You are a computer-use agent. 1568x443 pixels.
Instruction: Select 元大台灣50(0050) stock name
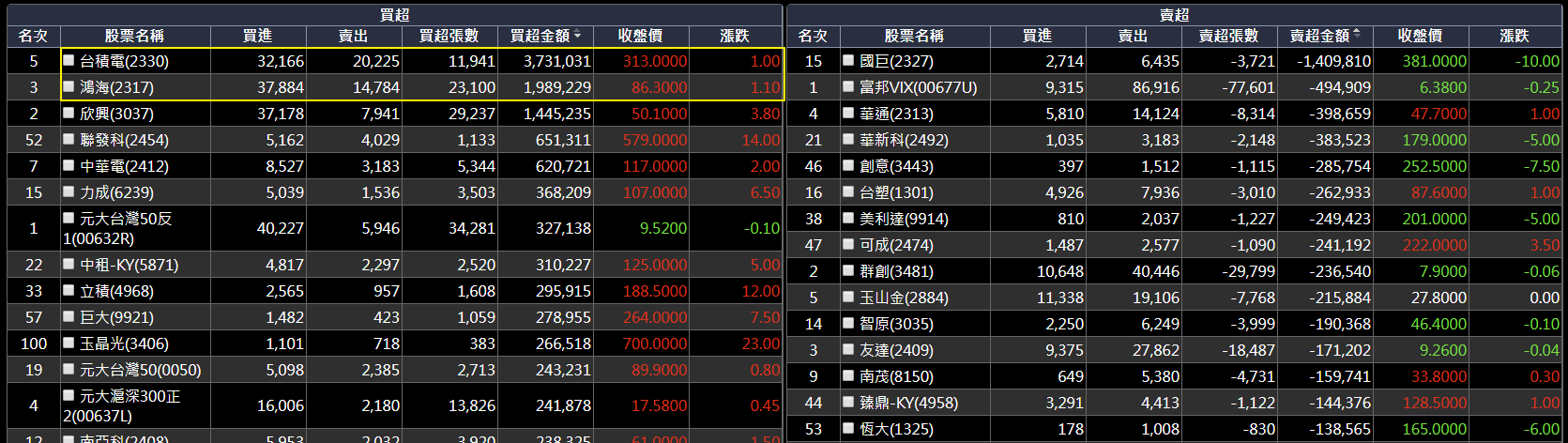click(x=141, y=370)
